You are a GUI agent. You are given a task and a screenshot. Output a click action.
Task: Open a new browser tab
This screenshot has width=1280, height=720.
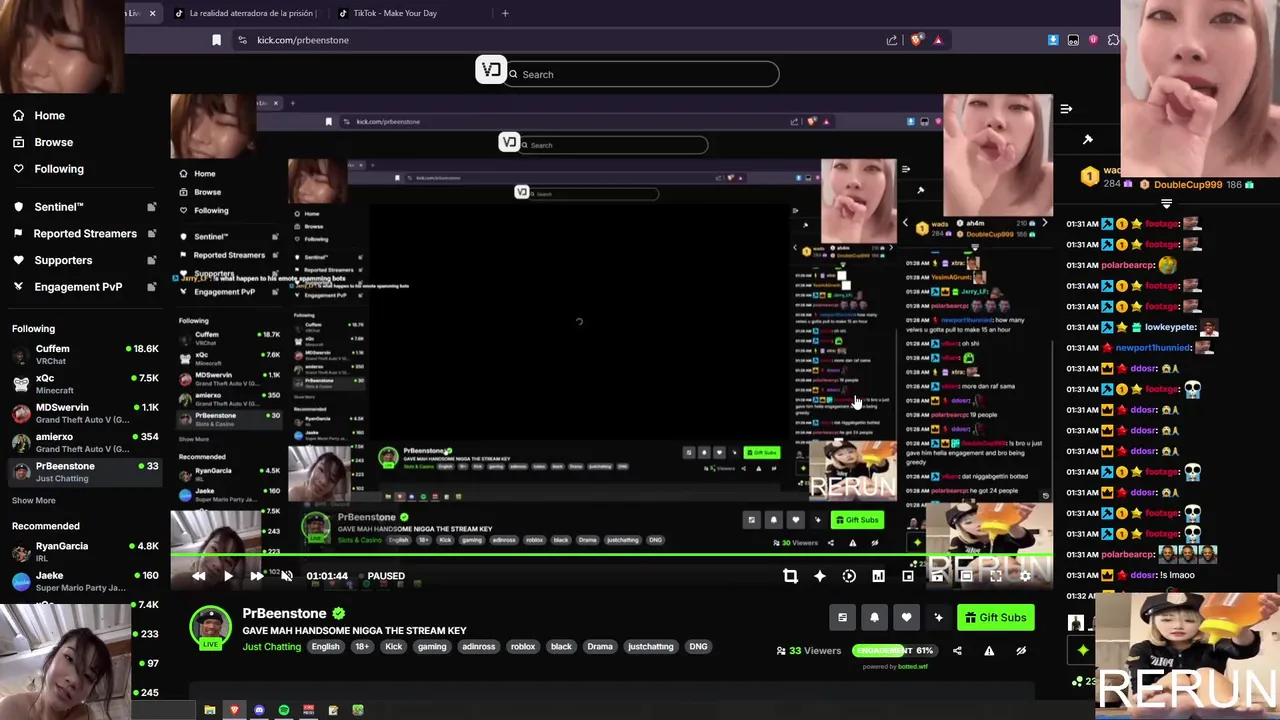(x=505, y=13)
